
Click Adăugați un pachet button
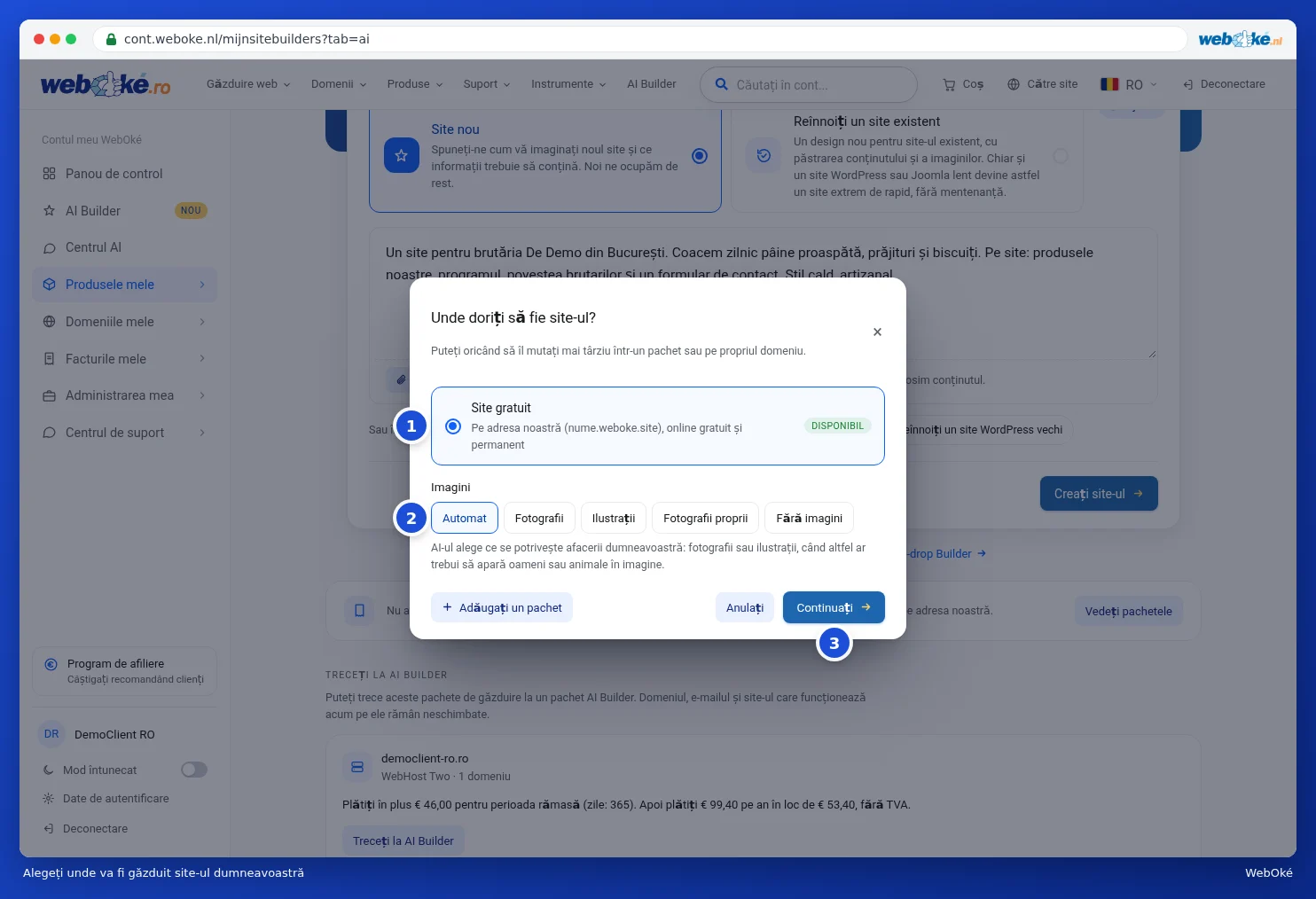click(502, 607)
